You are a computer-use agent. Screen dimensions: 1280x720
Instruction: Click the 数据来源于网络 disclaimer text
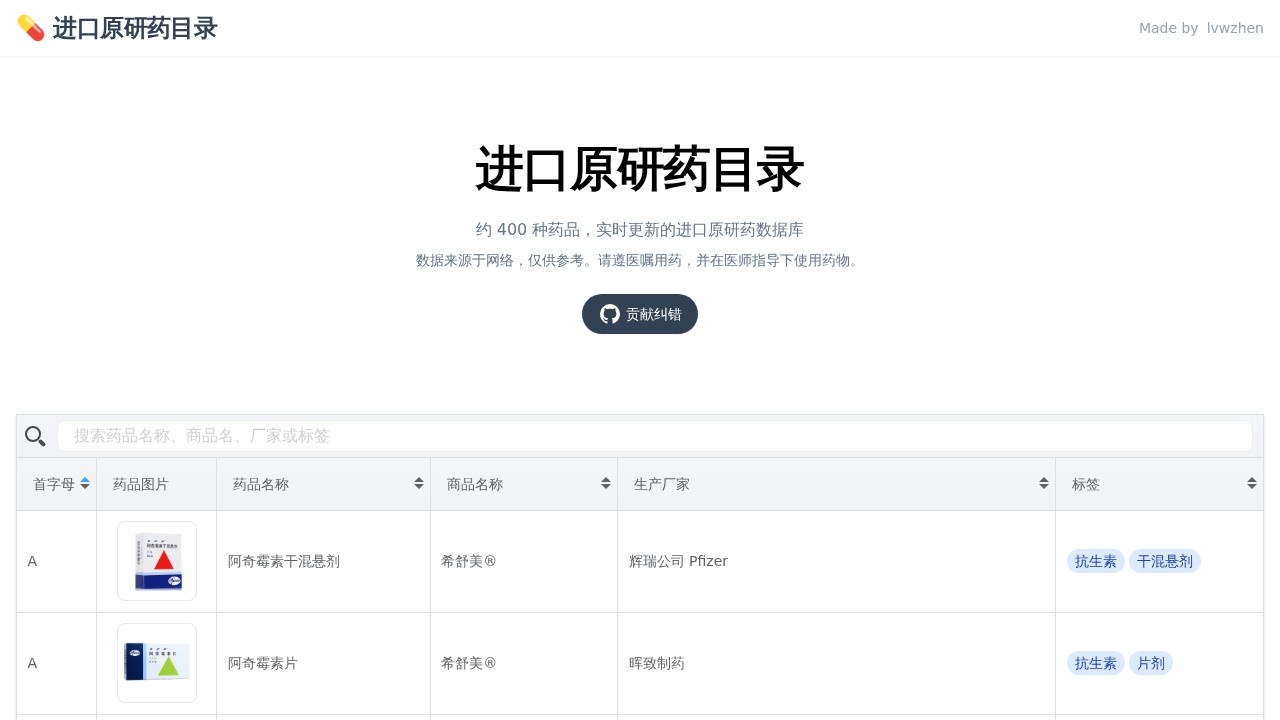(640, 261)
